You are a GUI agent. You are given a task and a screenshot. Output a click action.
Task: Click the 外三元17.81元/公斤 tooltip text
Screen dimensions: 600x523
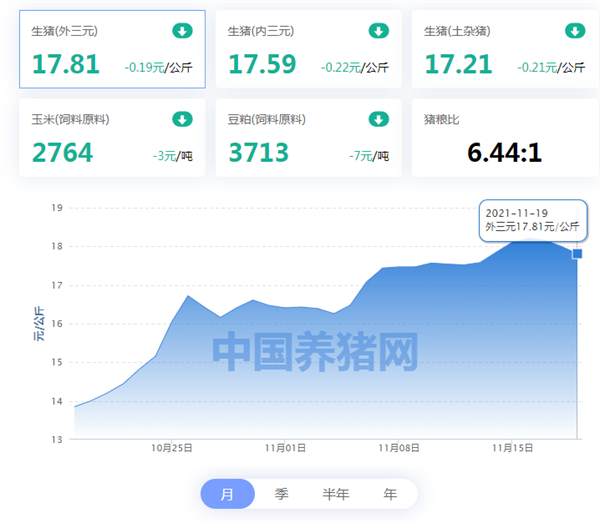(532, 226)
